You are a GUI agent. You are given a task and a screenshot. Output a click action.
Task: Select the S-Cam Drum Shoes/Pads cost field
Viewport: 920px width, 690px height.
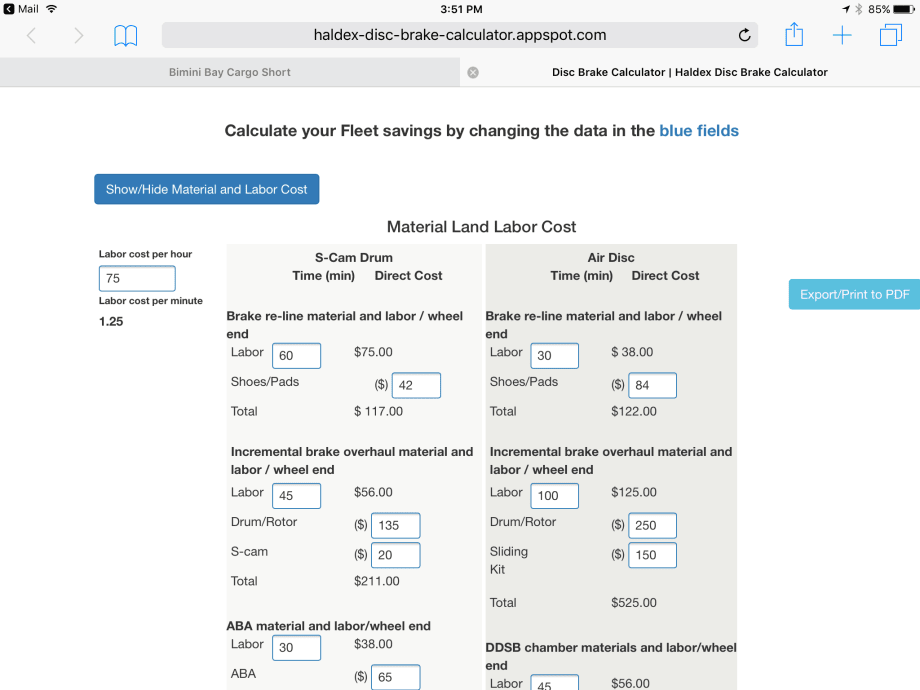coord(415,385)
